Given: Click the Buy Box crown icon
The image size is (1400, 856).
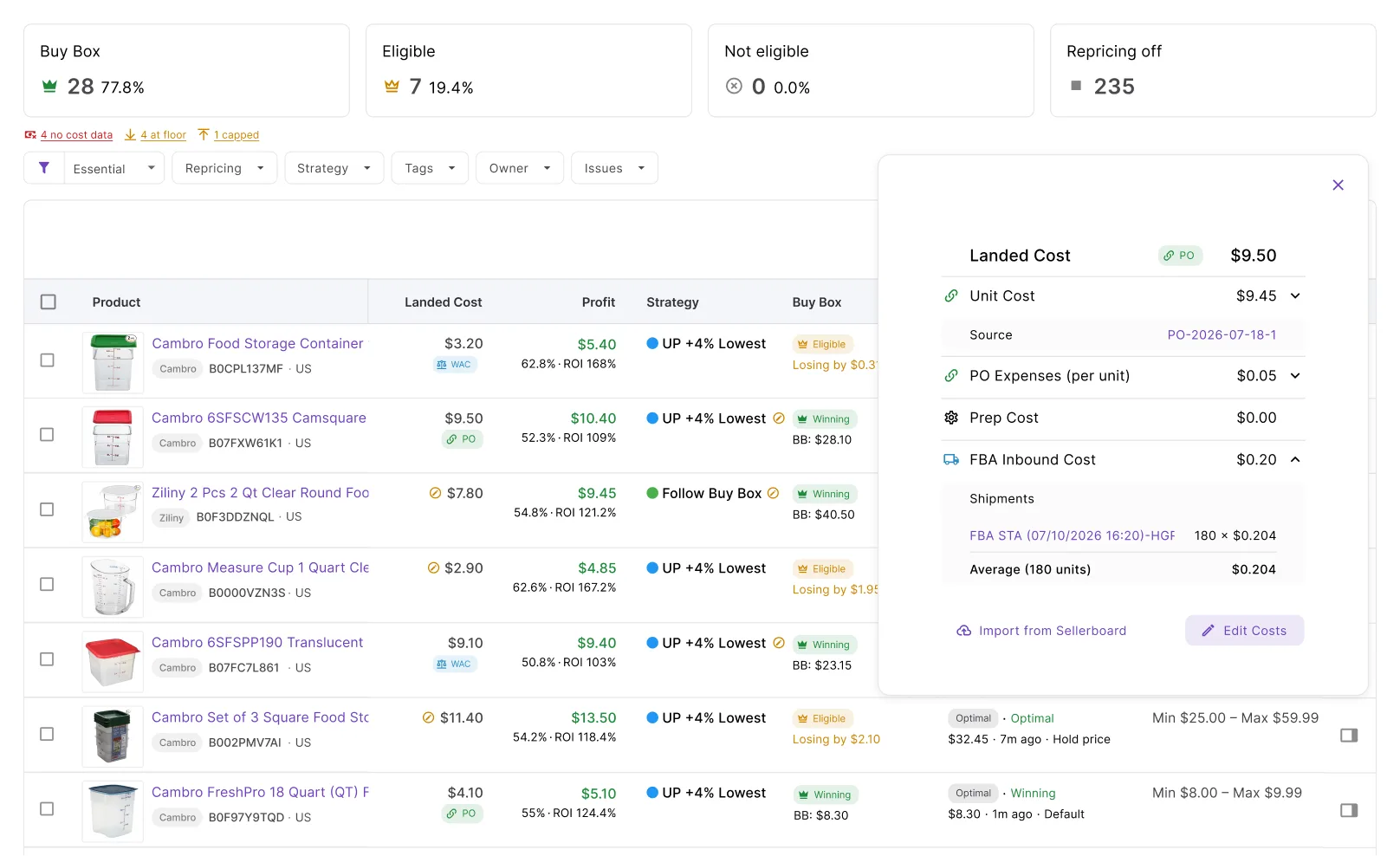Looking at the screenshot, I should (49, 87).
